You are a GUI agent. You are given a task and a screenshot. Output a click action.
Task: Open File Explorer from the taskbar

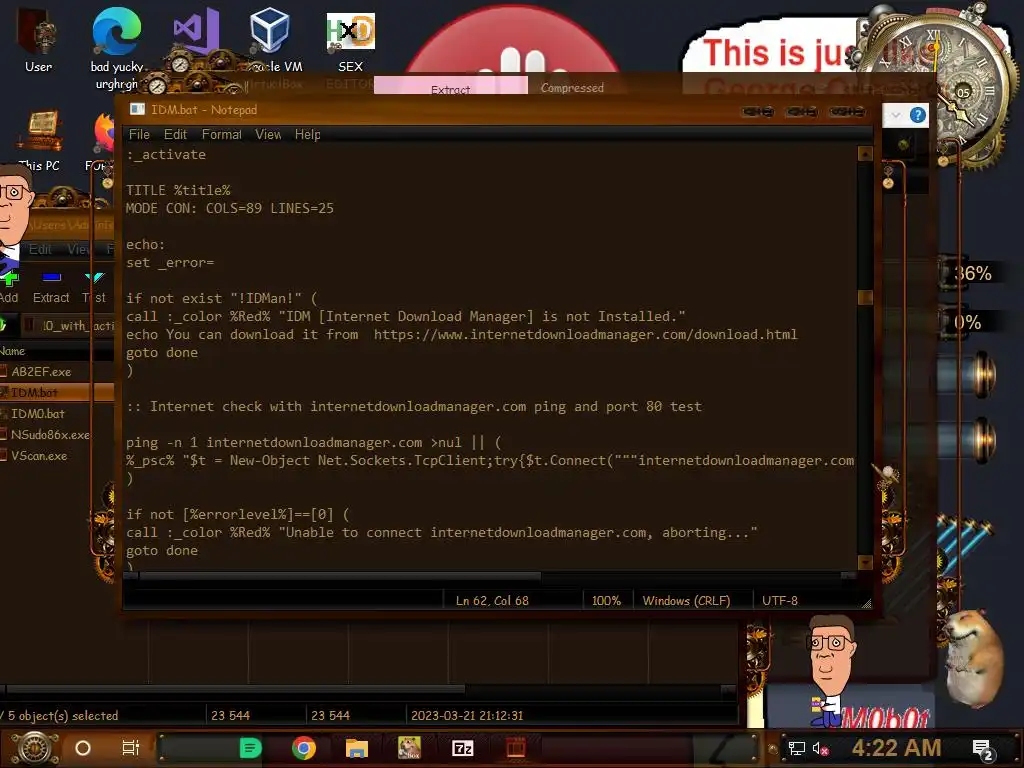click(x=357, y=748)
